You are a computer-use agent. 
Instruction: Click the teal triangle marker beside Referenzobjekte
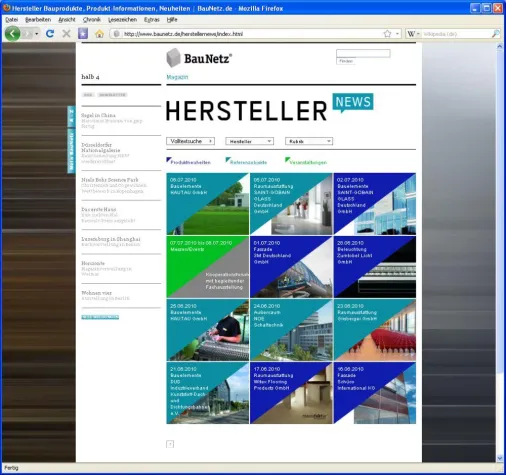coord(228,160)
